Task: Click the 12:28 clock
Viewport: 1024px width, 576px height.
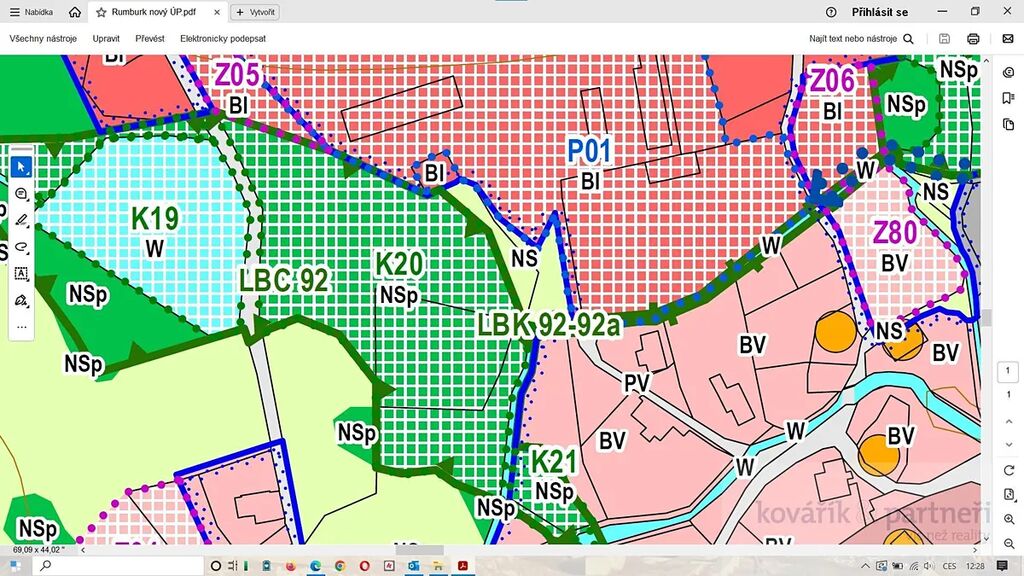Action: coord(975,566)
